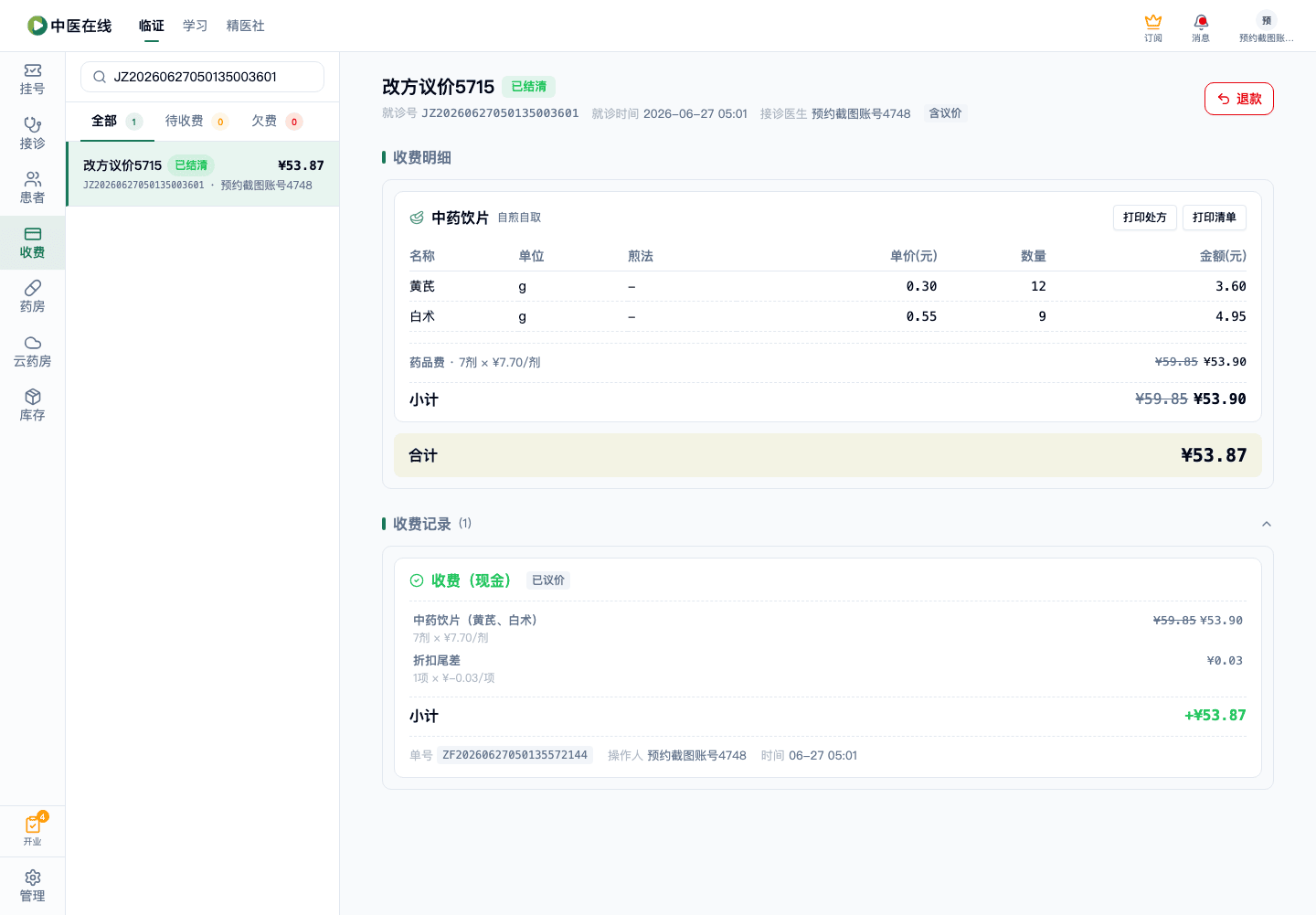
Task: Select the 改方议价5715 list entry
Action: coord(203,174)
